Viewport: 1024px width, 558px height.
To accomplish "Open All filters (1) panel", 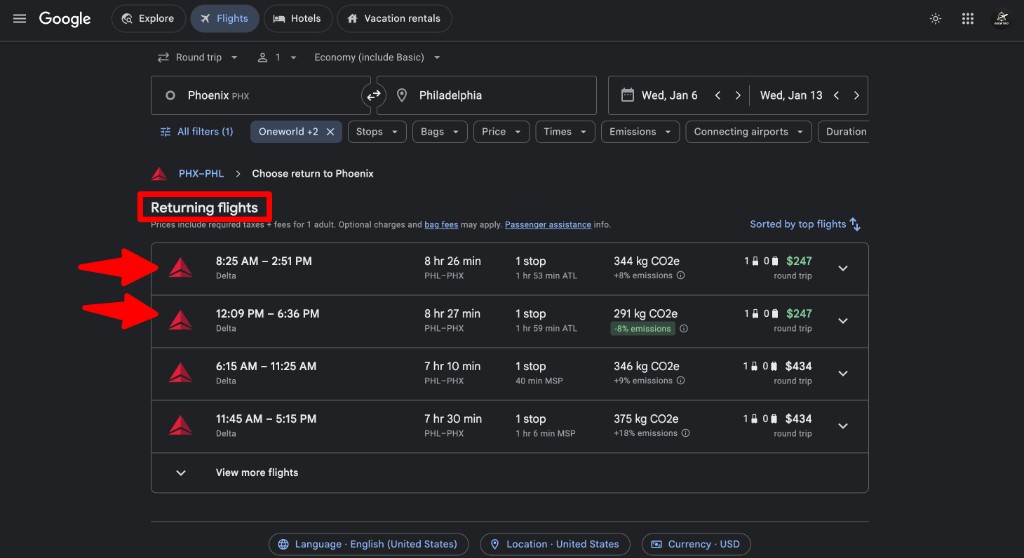I will click(197, 132).
